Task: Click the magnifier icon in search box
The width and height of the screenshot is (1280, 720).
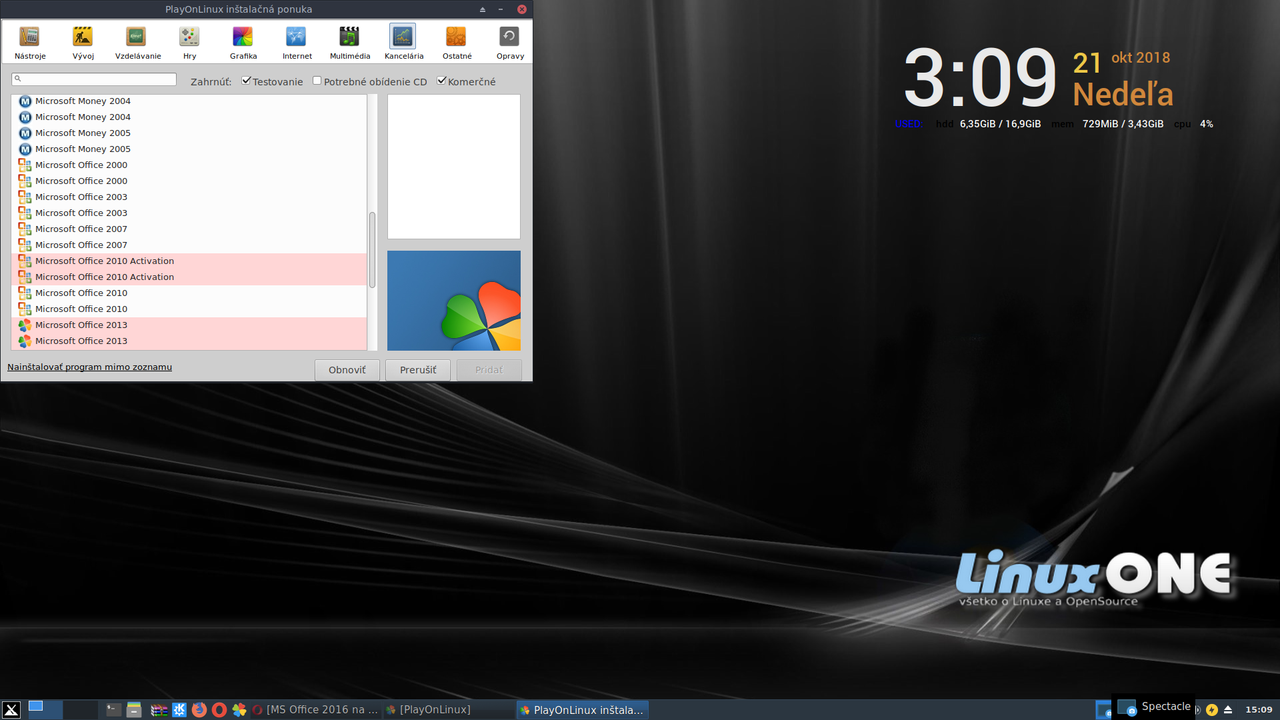Action: coord(19,79)
